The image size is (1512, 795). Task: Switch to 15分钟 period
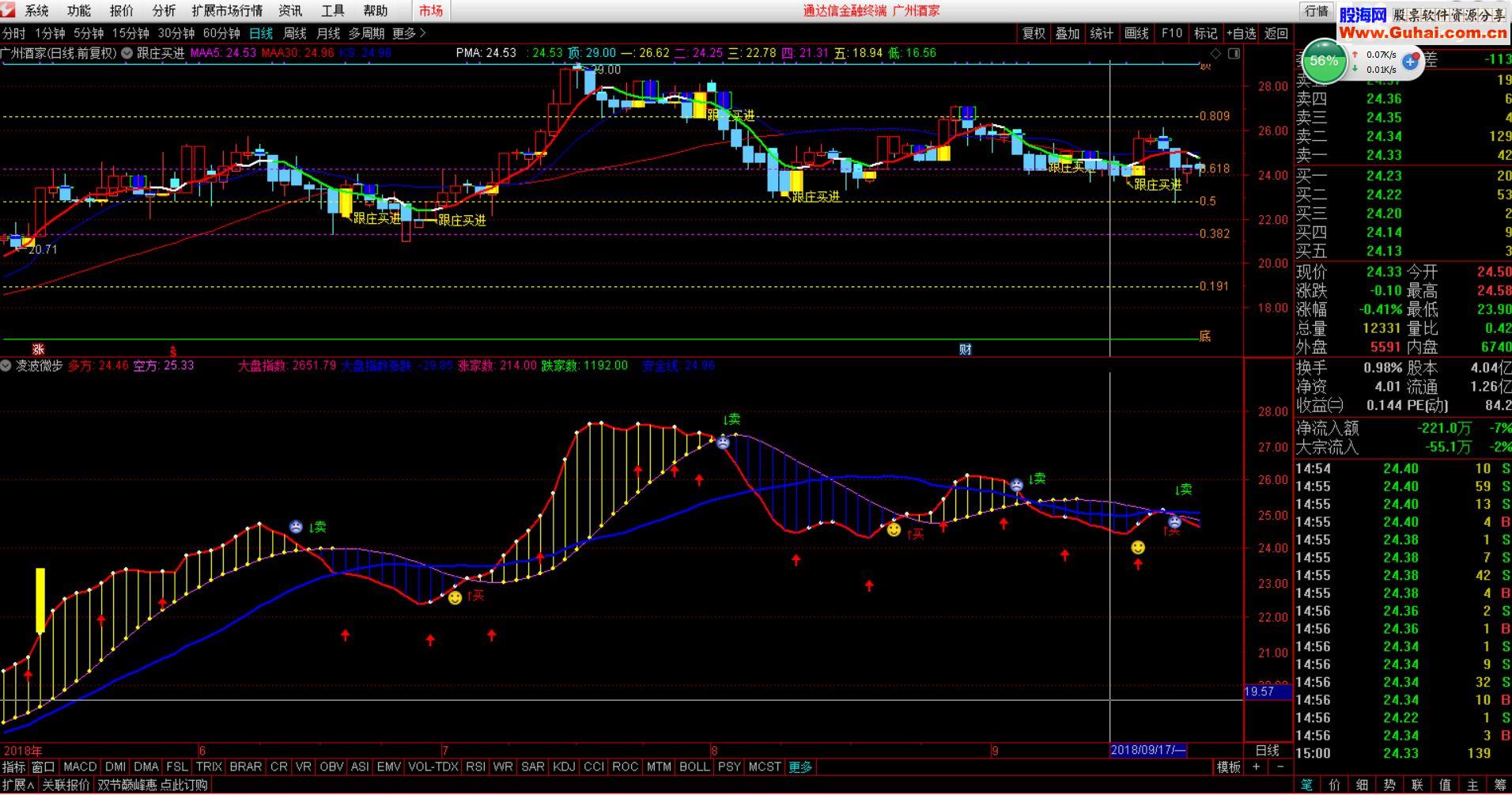pyautogui.click(x=130, y=33)
